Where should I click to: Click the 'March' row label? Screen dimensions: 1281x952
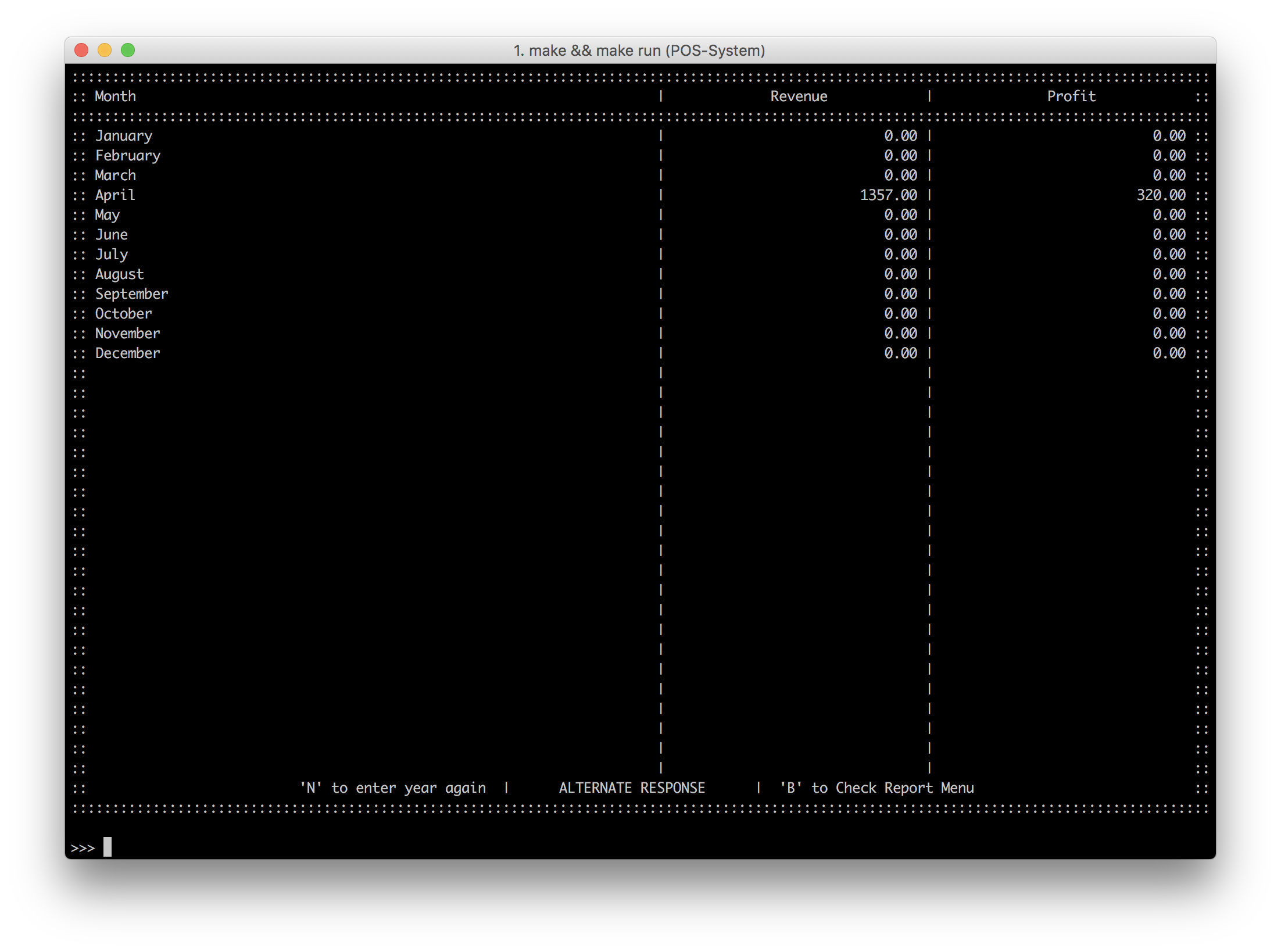pos(116,176)
